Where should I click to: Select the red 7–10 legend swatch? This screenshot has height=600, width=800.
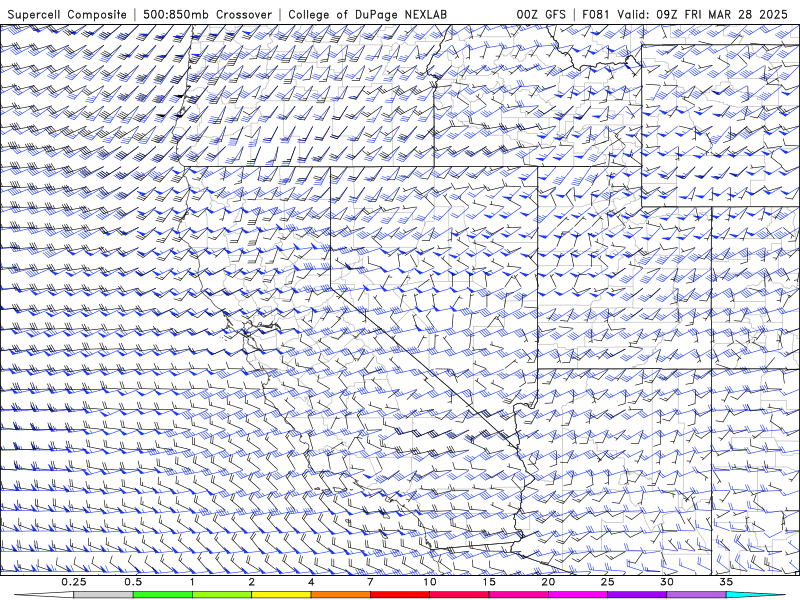pyautogui.click(x=399, y=595)
